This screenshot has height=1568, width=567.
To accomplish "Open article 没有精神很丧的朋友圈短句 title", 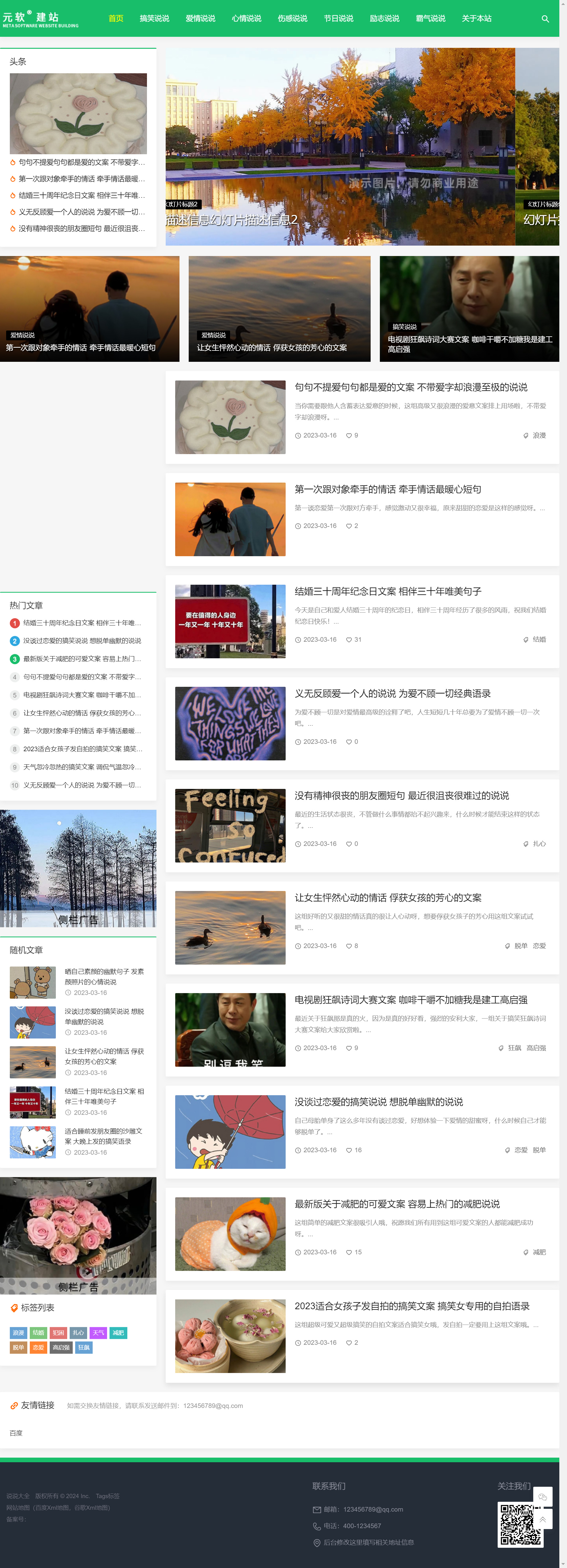I will 402,796.
